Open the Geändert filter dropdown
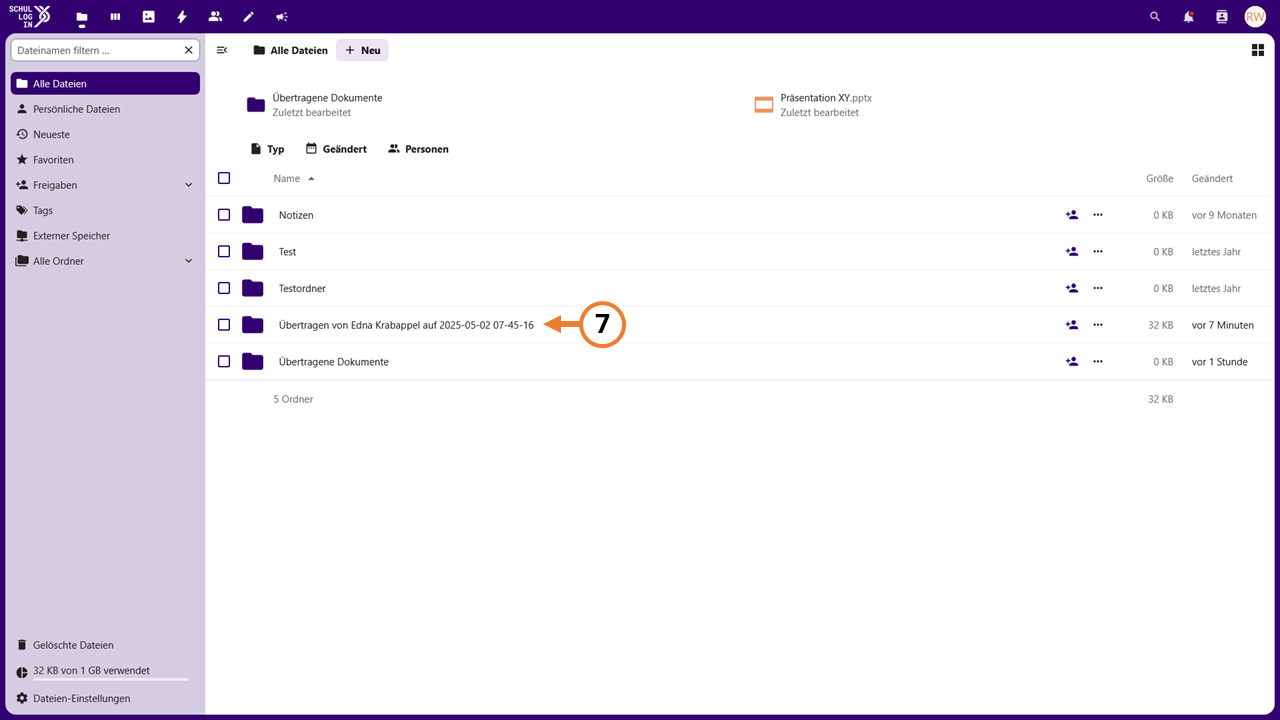1280x720 pixels. [x=336, y=149]
